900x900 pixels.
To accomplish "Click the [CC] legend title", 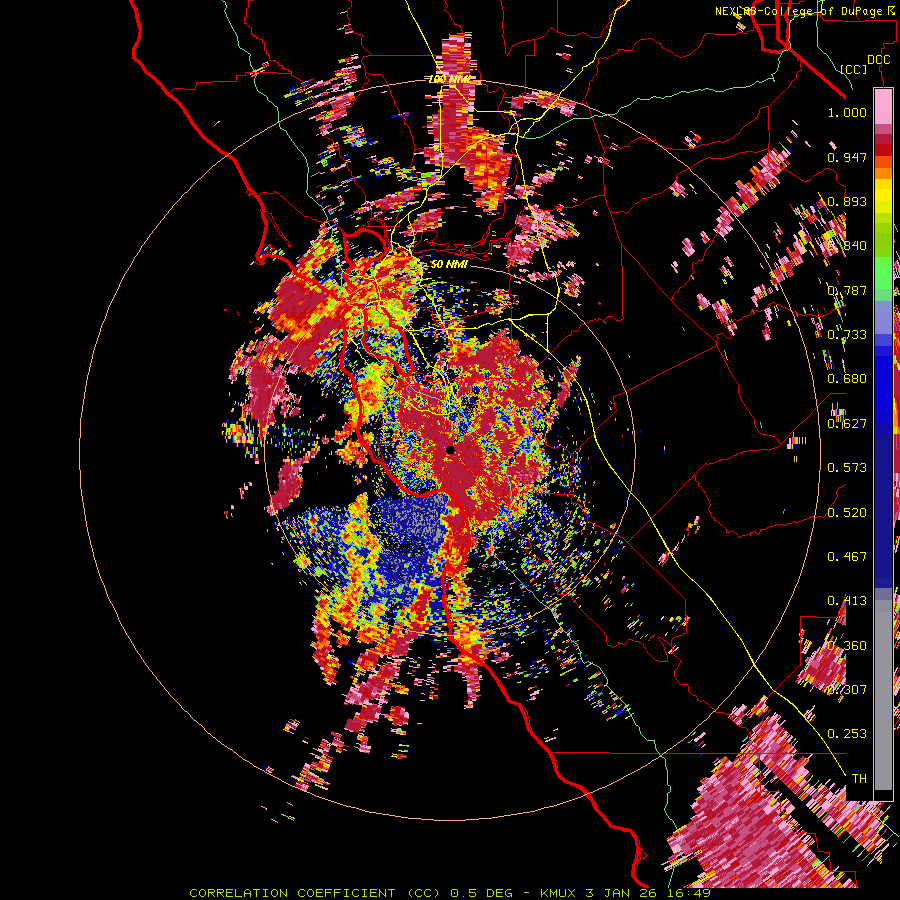I will point(854,69).
